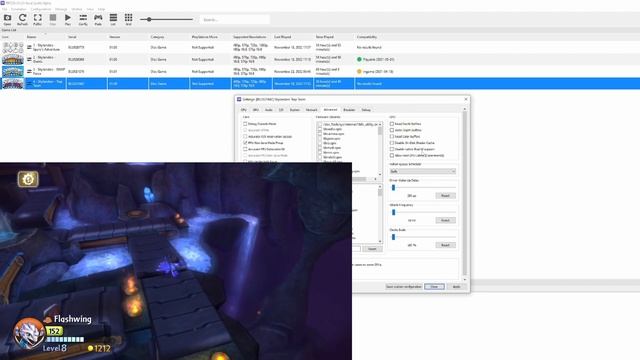Toggle Allow Host GPU Labels checkbox
The width and height of the screenshot is (640, 360).
(x=392, y=156)
